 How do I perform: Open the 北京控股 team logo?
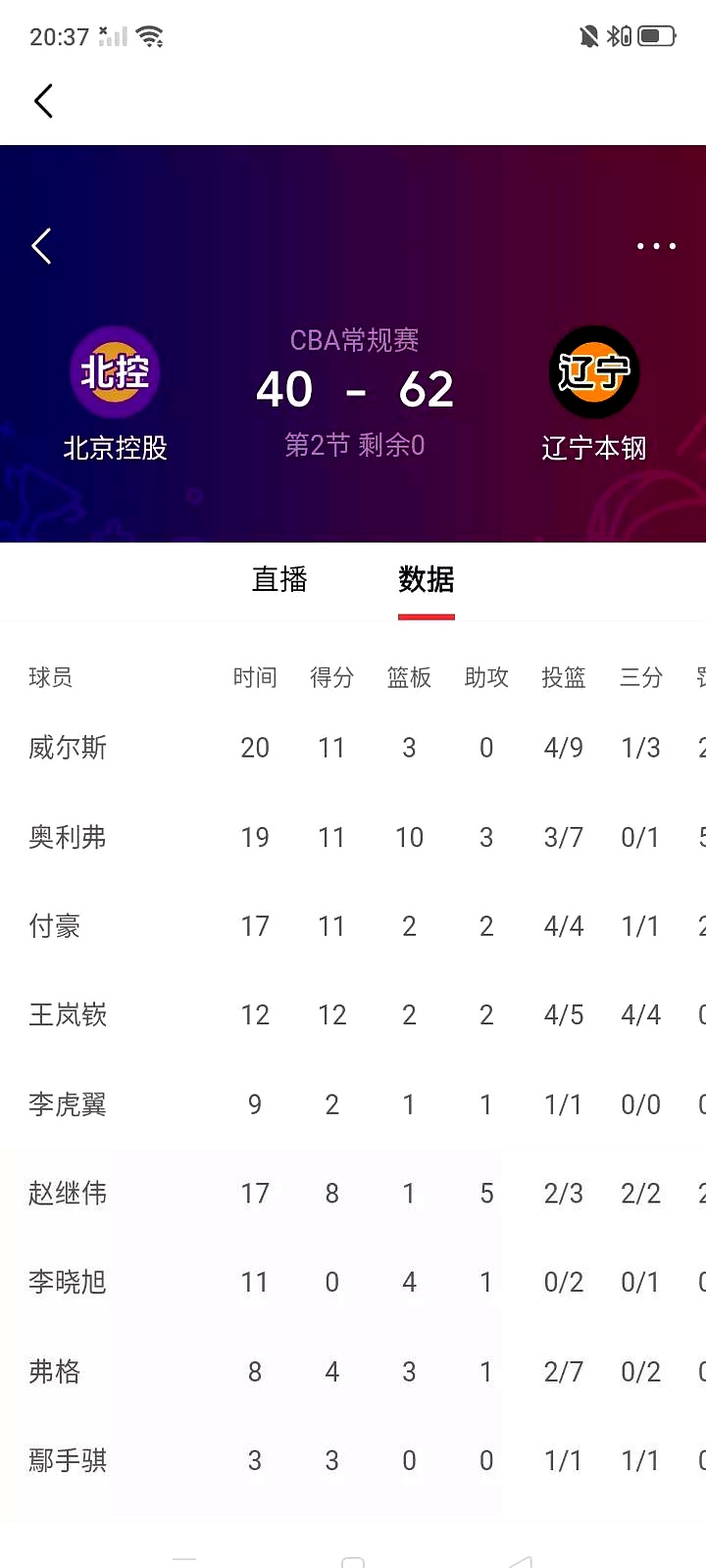tap(116, 373)
